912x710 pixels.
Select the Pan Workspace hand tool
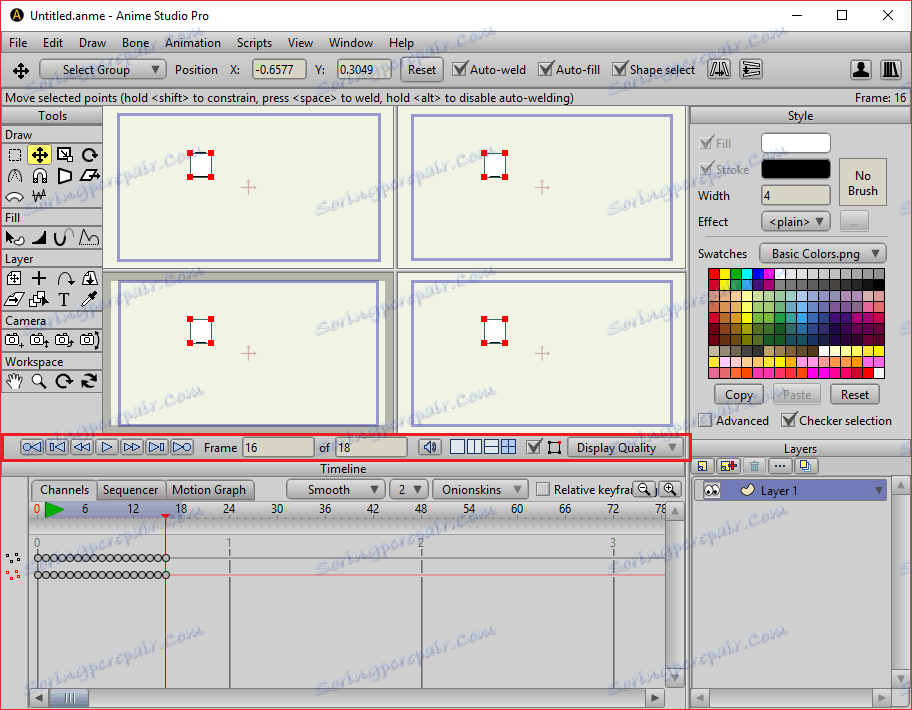click(14, 381)
